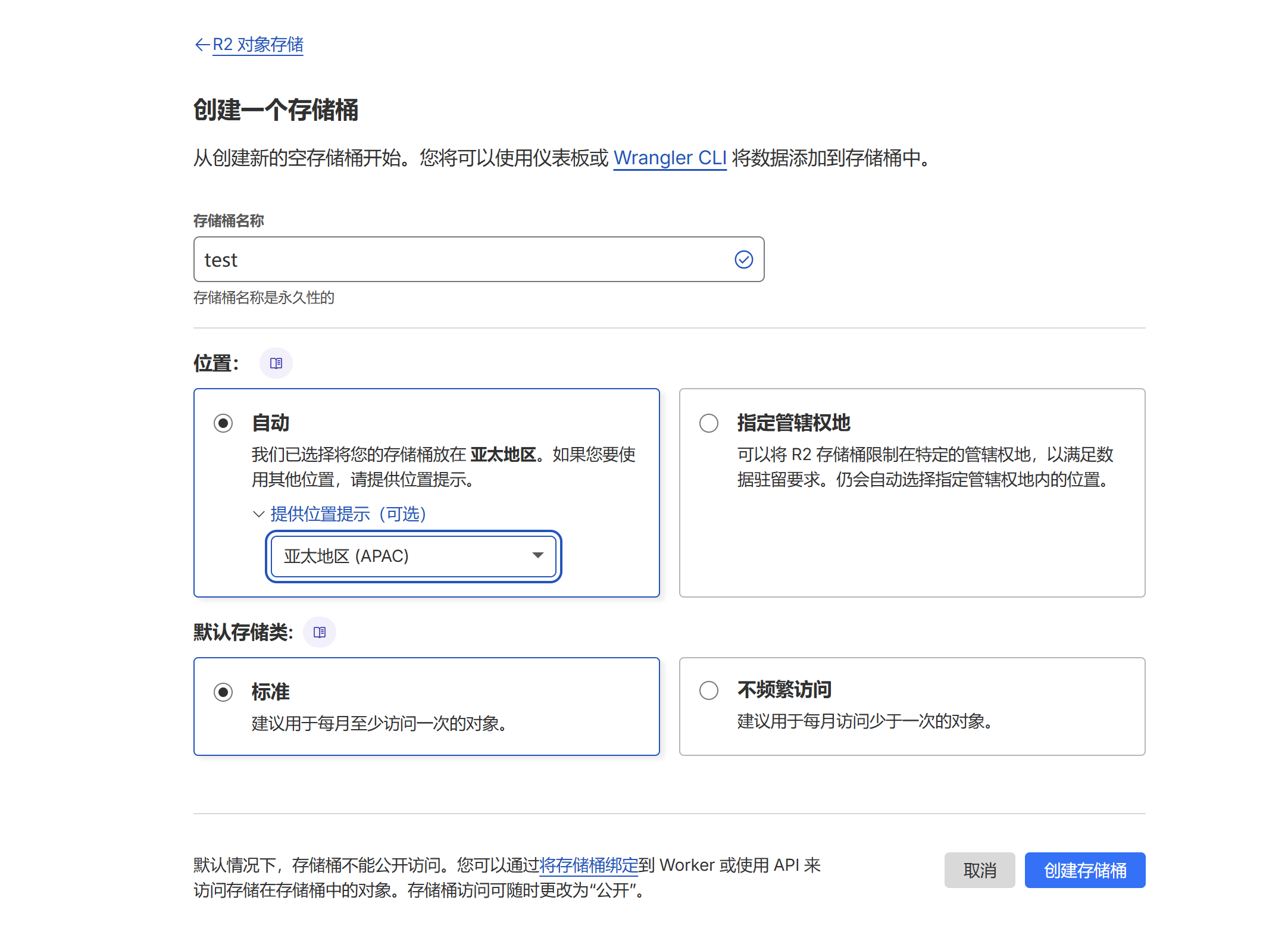The image size is (1288, 944).
Task: Open the 亚太地区 (APAC) dropdown
Action: (413, 556)
